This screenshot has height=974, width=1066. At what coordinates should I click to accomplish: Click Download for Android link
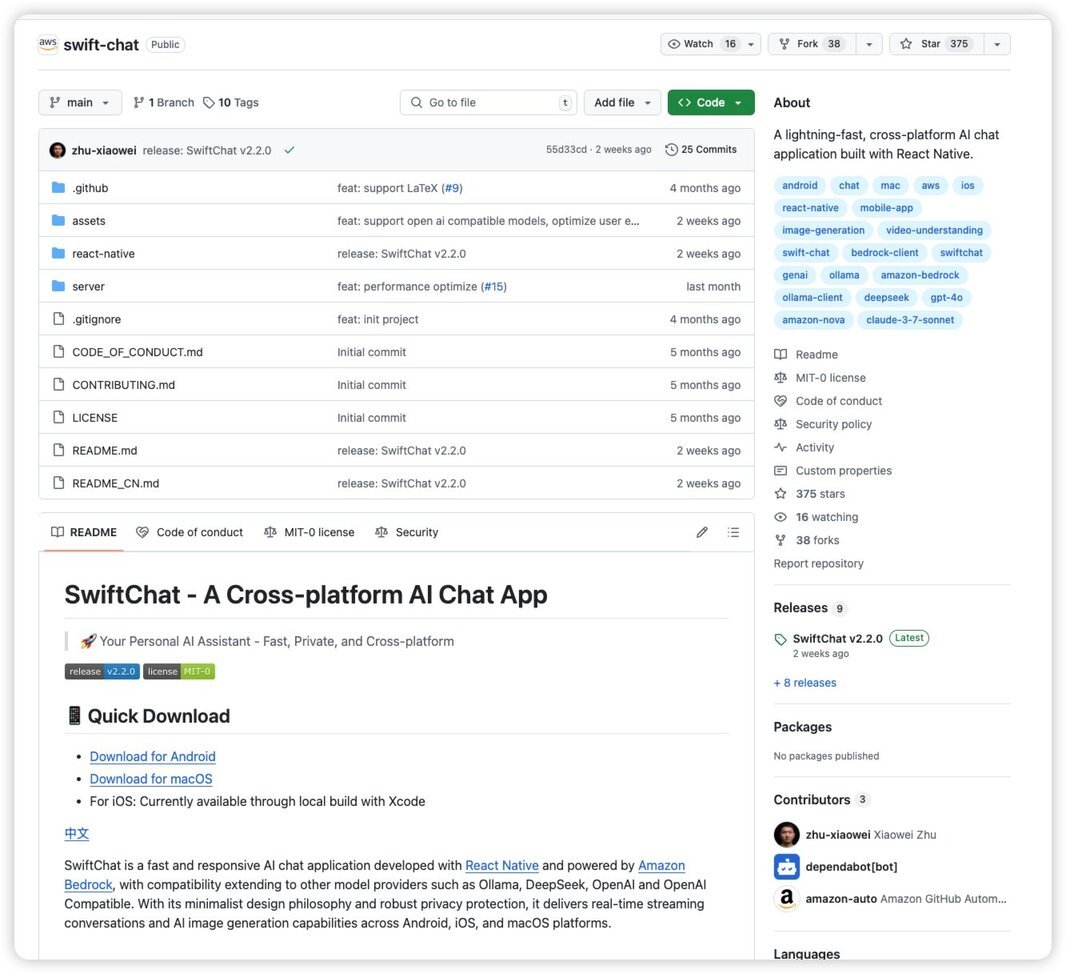(x=152, y=756)
